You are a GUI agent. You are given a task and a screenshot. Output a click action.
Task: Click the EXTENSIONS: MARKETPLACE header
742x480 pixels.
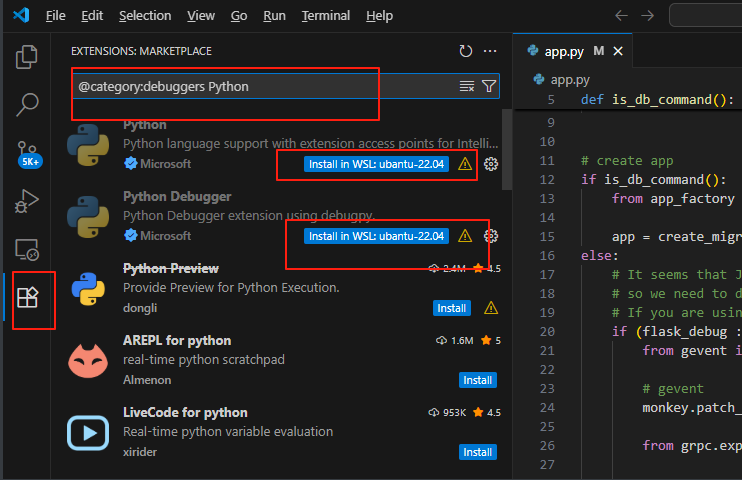pos(141,51)
